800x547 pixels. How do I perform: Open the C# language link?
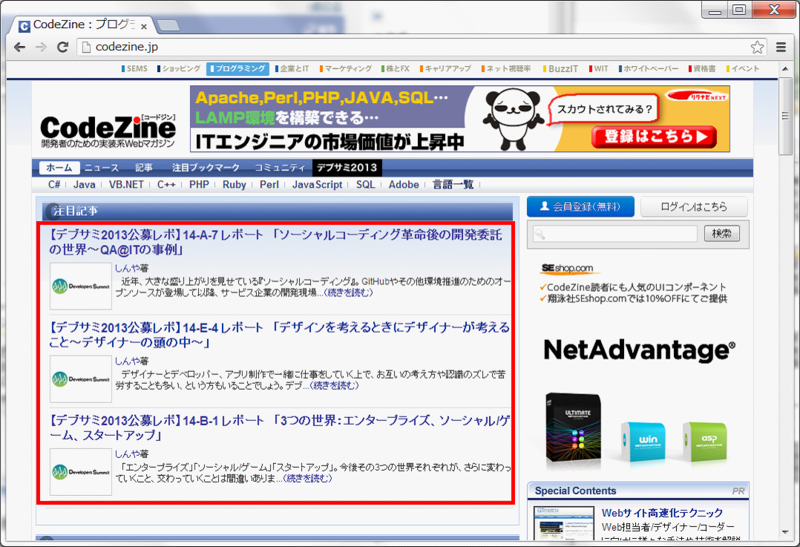coord(54,185)
